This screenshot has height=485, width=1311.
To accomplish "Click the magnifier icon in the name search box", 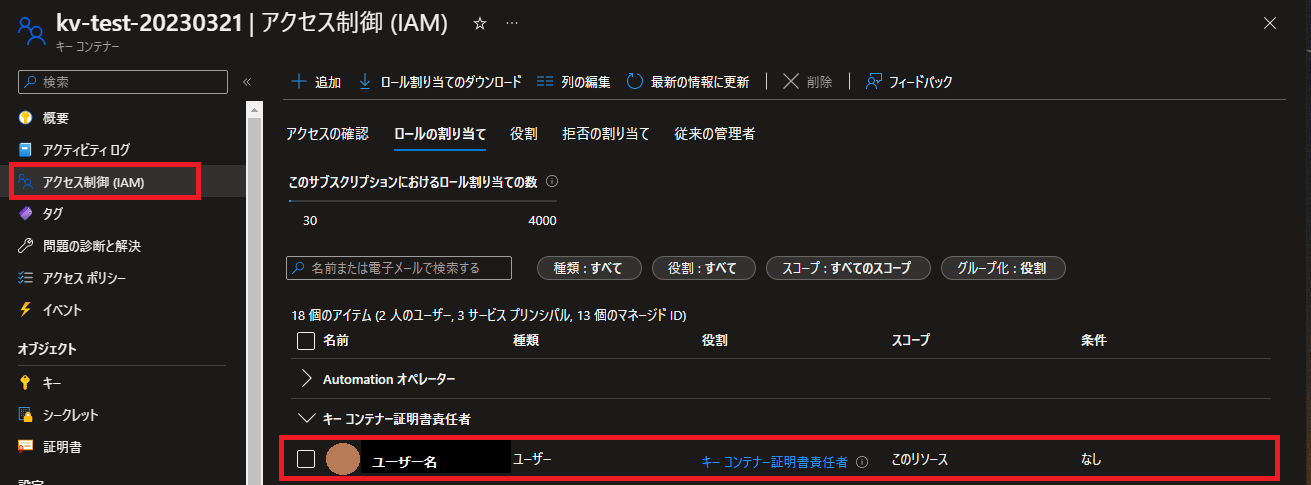I will [x=298, y=268].
